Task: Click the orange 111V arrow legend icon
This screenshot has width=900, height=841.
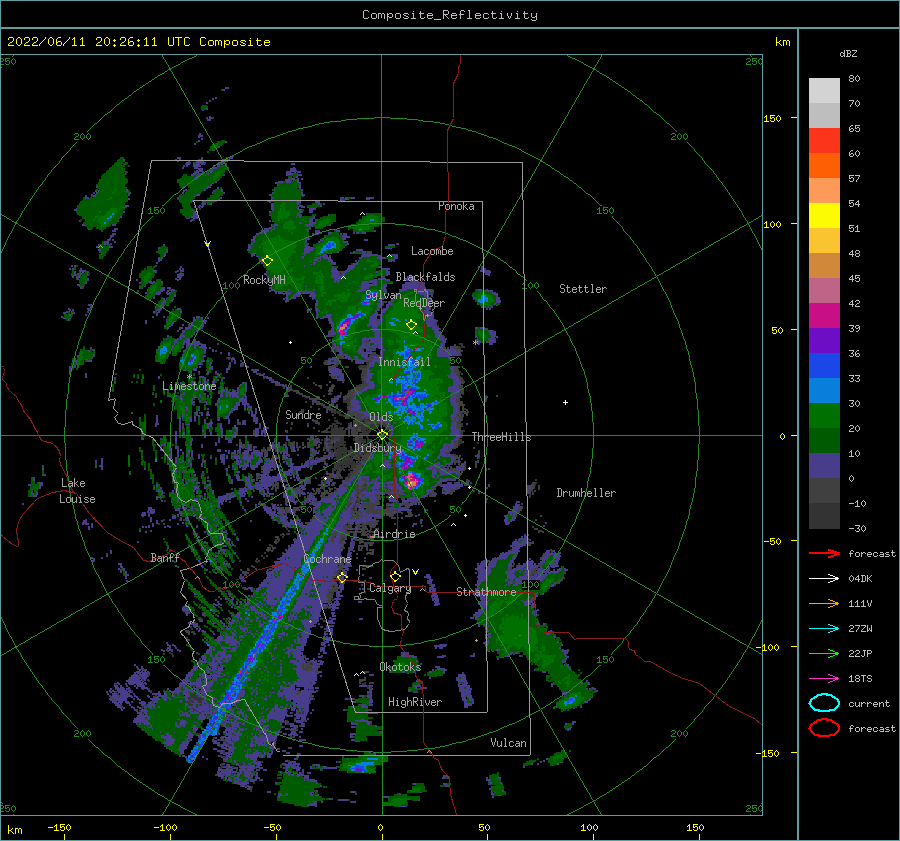Action: 824,603
